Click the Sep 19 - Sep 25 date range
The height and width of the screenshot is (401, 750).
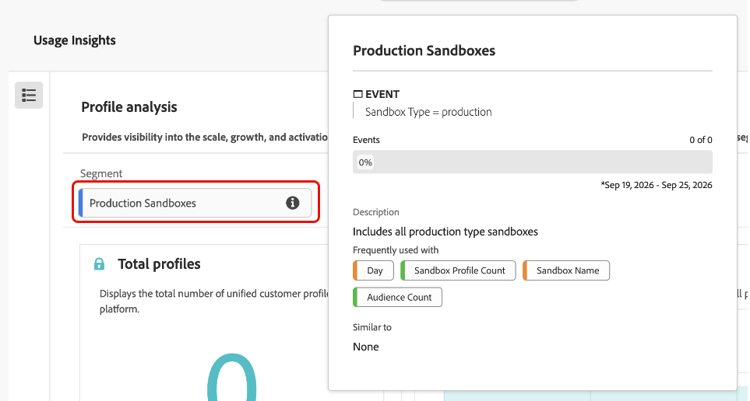tap(657, 185)
